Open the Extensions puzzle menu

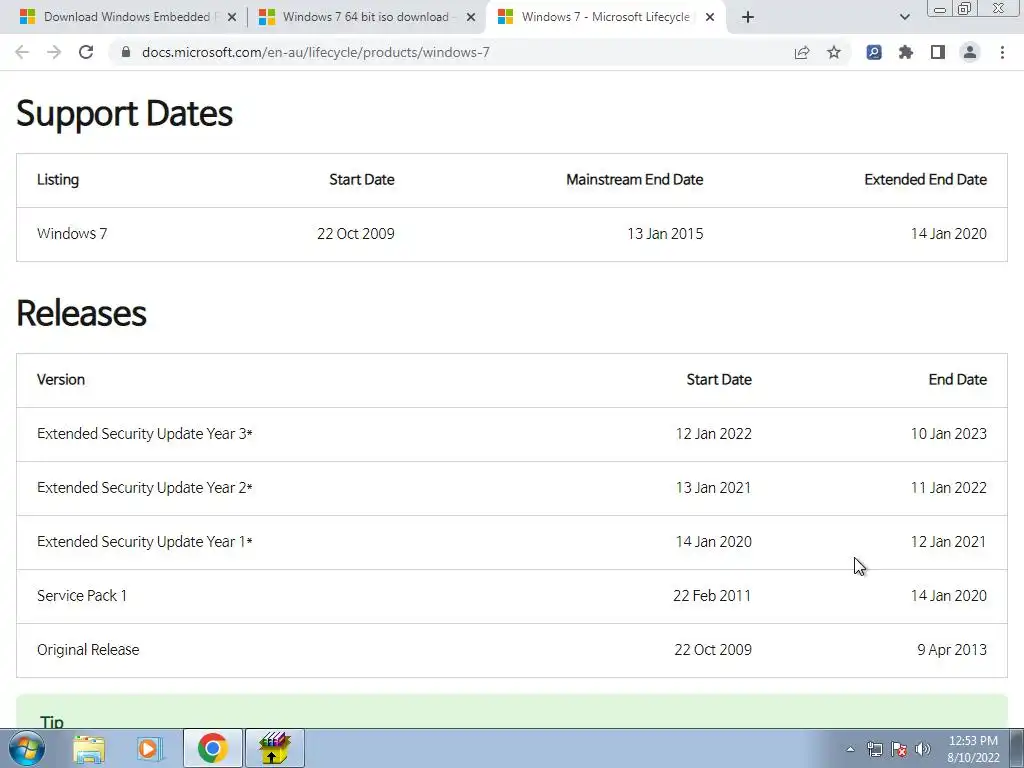(906, 52)
